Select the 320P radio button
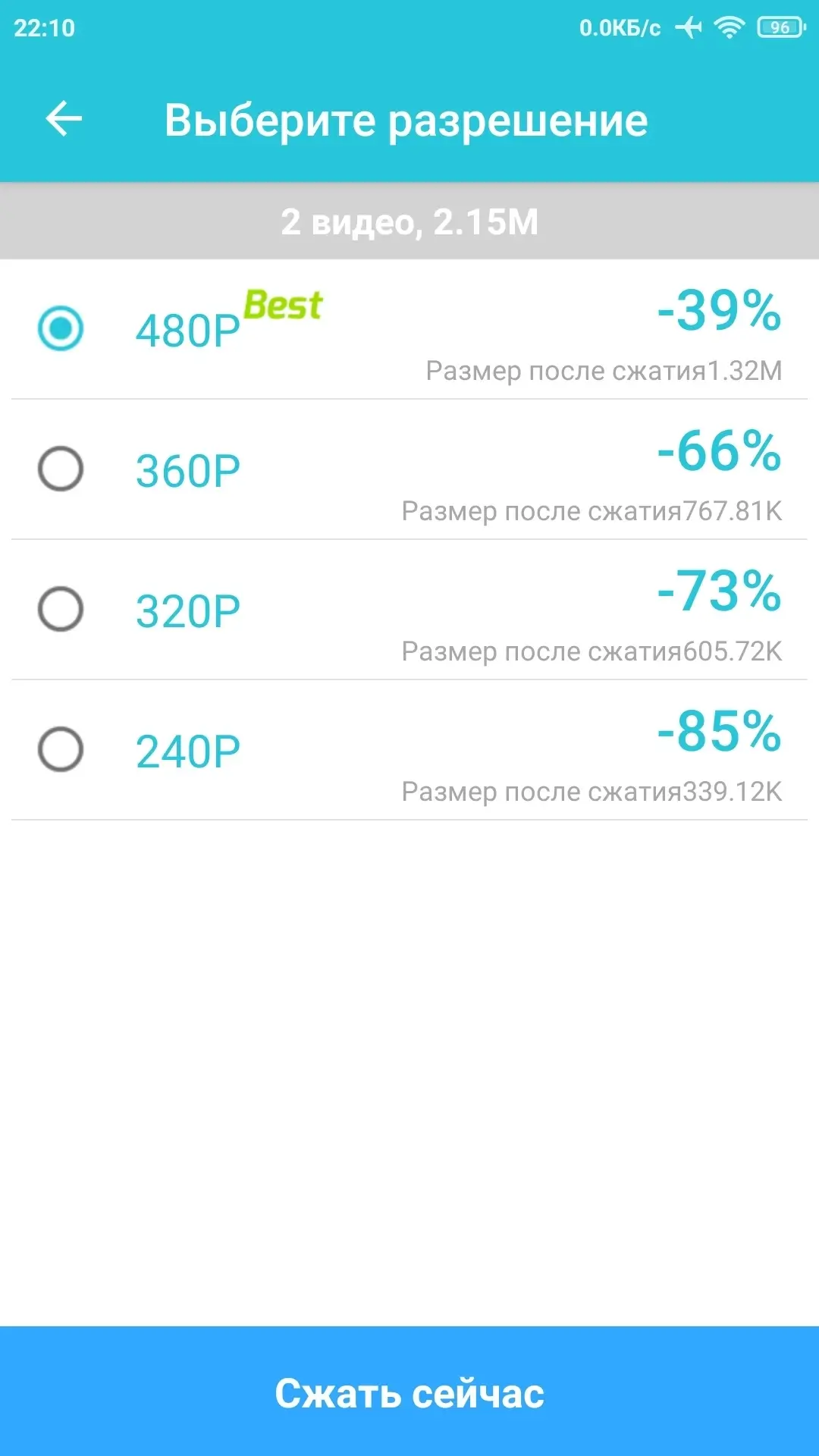 click(x=61, y=609)
